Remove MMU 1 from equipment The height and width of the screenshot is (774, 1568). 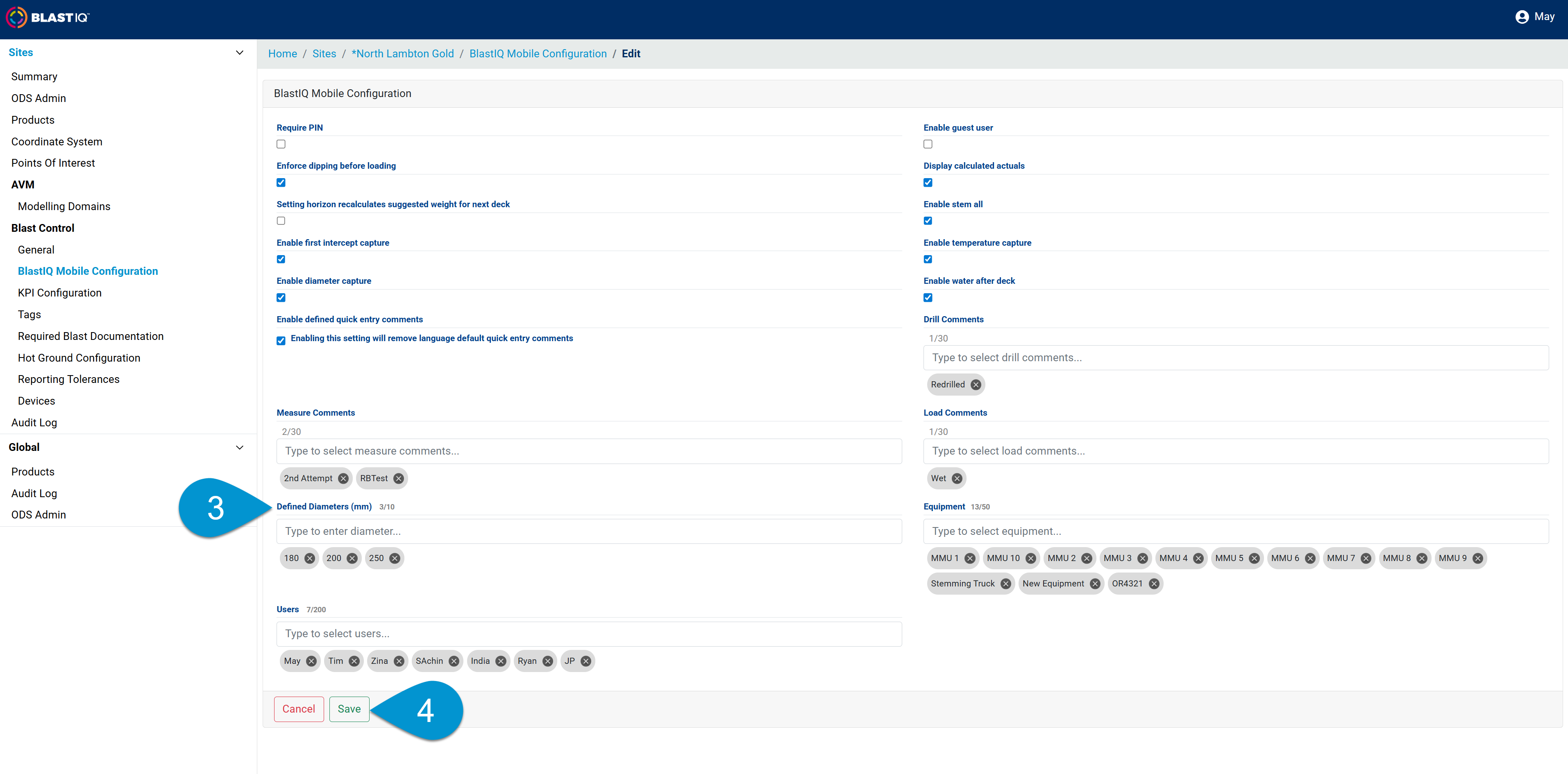970,558
